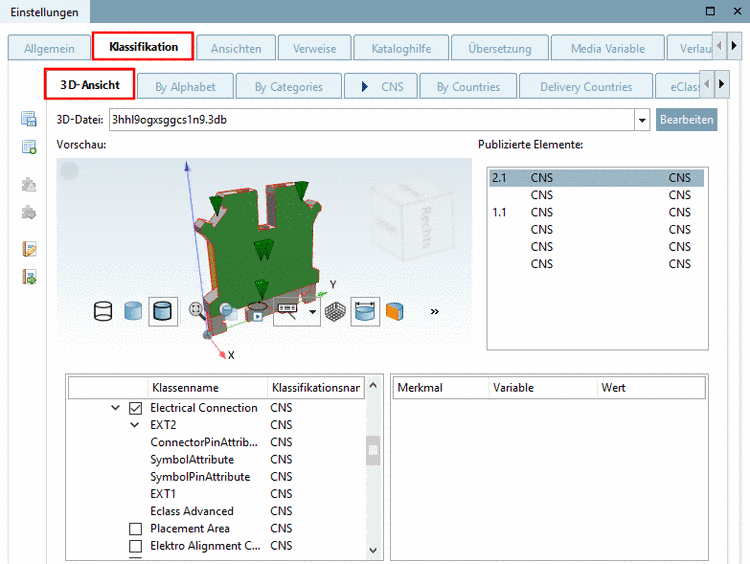This screenshot has width=750, height=564.
Task: Uncheck the Electrical Connection checkbox
Action: point(135,408)
